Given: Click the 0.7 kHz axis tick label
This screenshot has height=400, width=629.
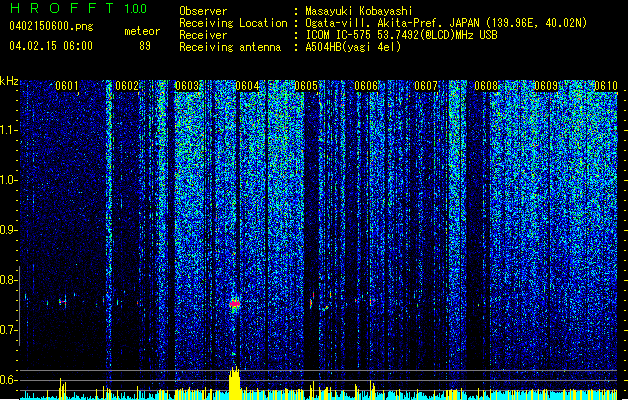Looking at the screenshot, I should pos(8,330).
